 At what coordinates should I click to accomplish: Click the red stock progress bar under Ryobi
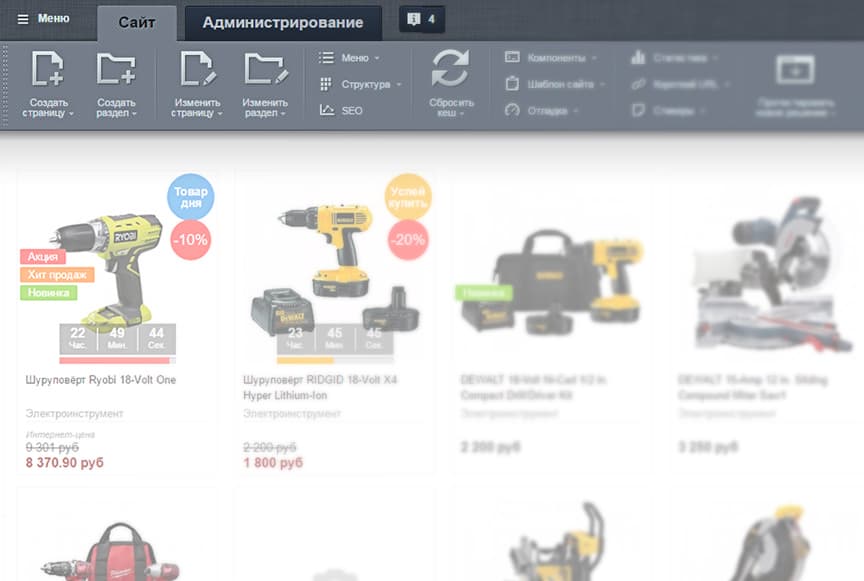[117, 361]
